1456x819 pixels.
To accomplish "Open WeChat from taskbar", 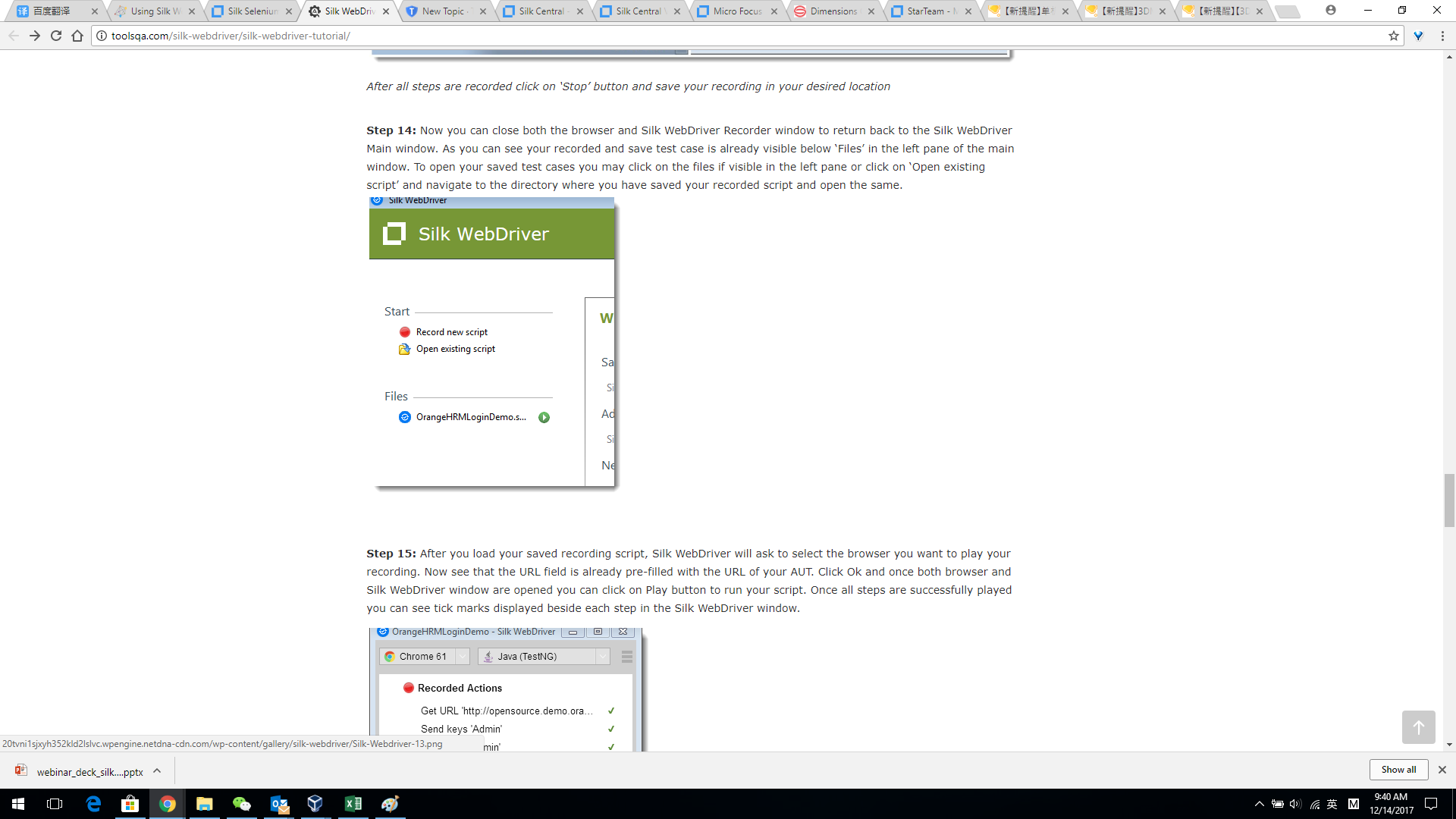I will coord(241,804).
